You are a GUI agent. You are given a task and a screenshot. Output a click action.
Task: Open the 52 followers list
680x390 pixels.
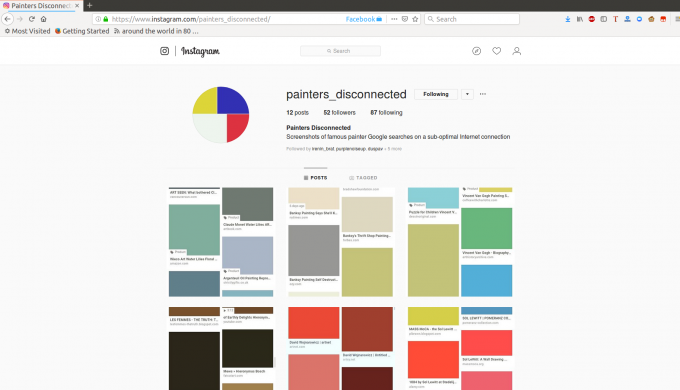tap(340, 113)
